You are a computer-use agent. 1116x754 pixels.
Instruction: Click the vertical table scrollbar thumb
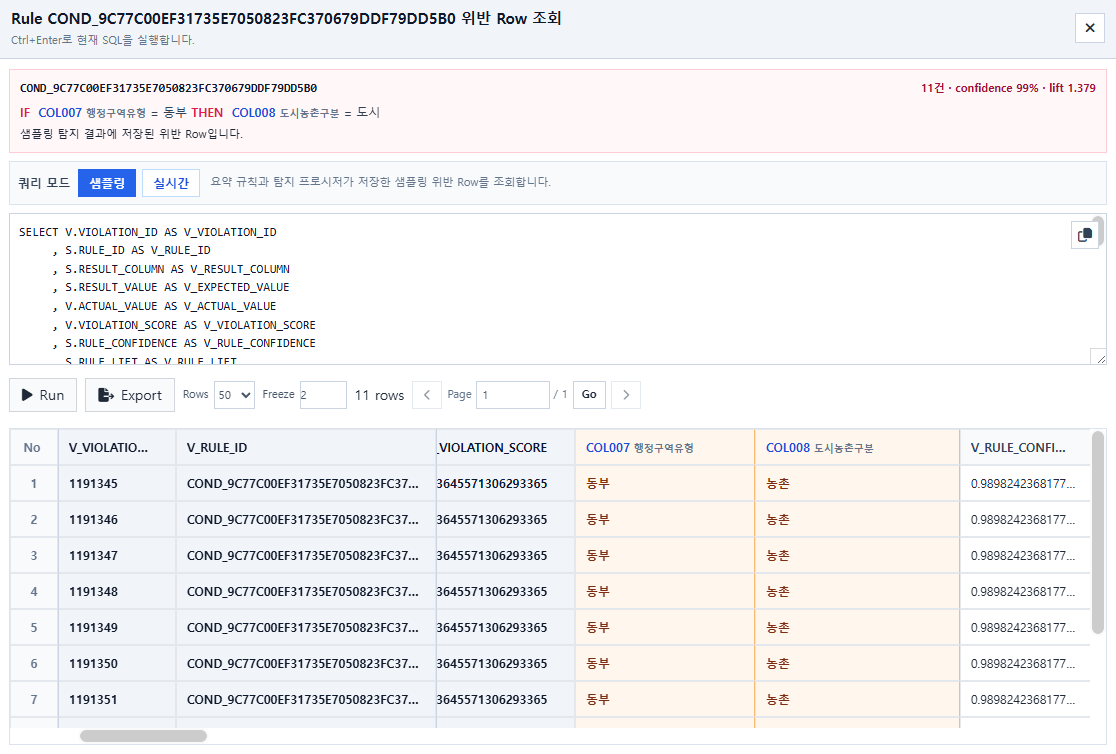pos(1097,532)
